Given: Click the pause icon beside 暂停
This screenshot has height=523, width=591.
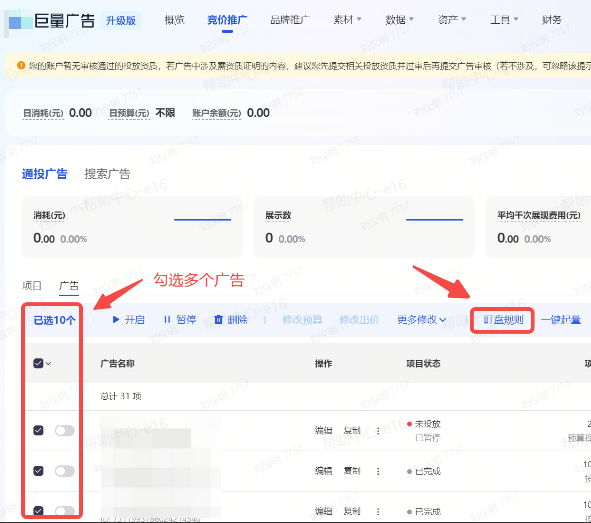Looking at the screenshot, I should pos(167,320).
